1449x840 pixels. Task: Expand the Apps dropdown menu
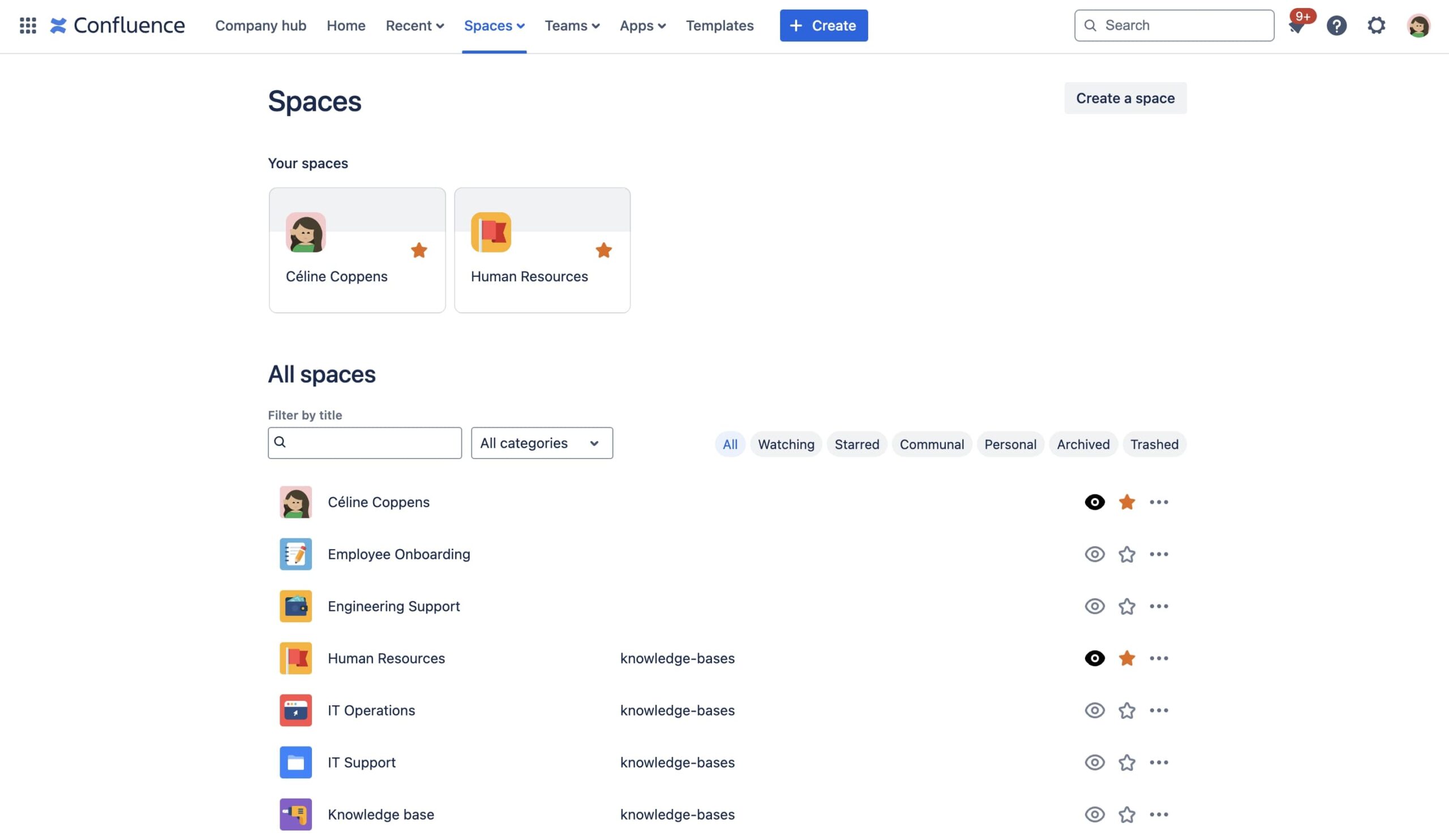[642, 25]
